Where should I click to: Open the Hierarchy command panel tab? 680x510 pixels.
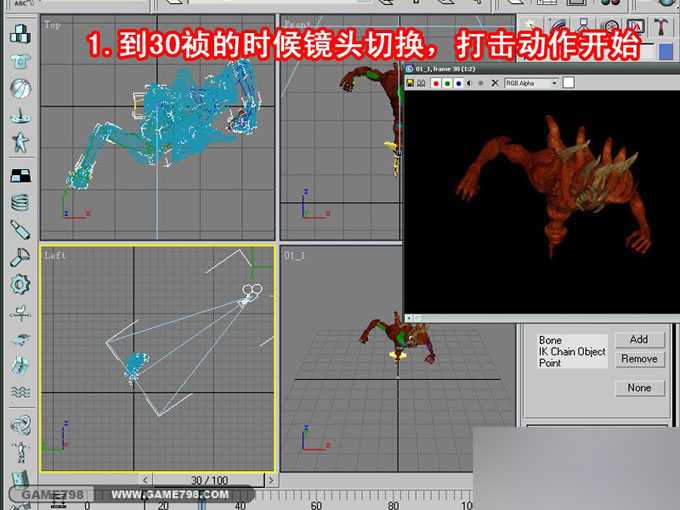coord(583,26)
